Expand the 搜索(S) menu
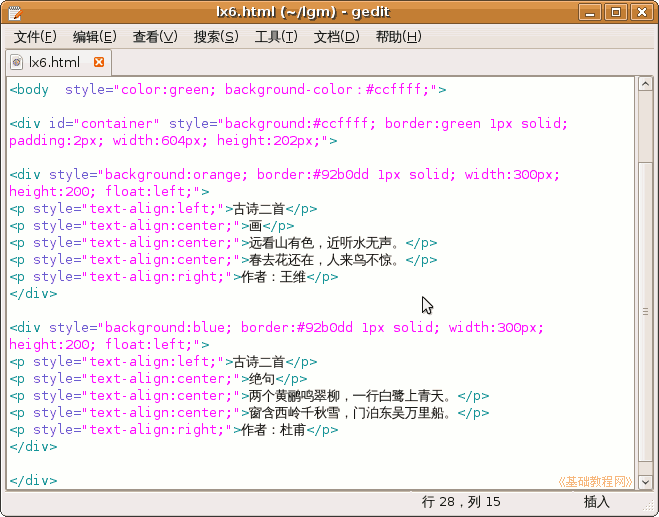 coord(216,37)
